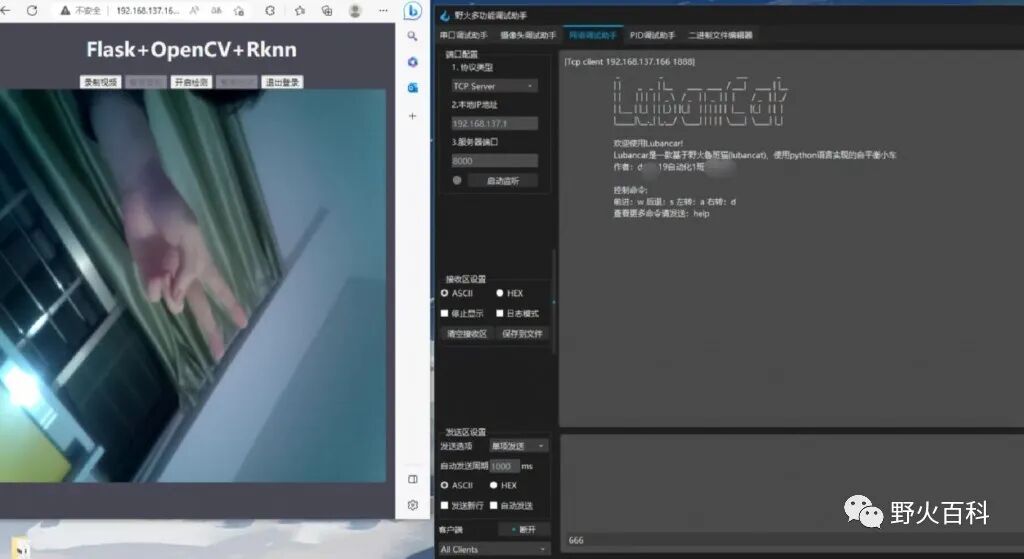
Task: Click the browser address bar URL
Action: (x=147, y=10)
